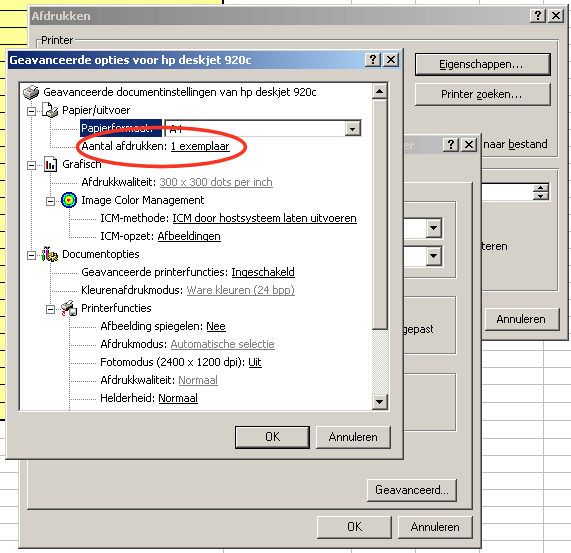571x553 pixels.
Task: Collapse the Image Color Management node
Action: pyautogui.click(x=51, y=201)
